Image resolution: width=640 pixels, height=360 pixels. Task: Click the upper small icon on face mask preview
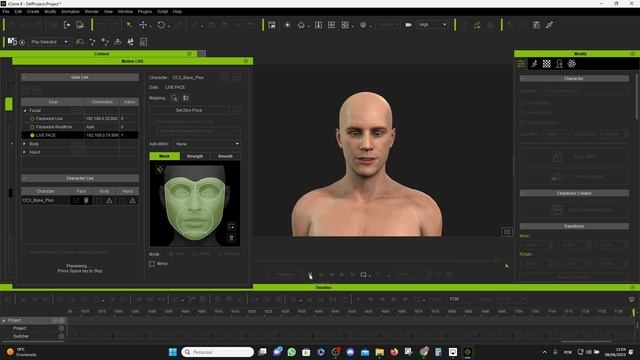coord(231,226)
